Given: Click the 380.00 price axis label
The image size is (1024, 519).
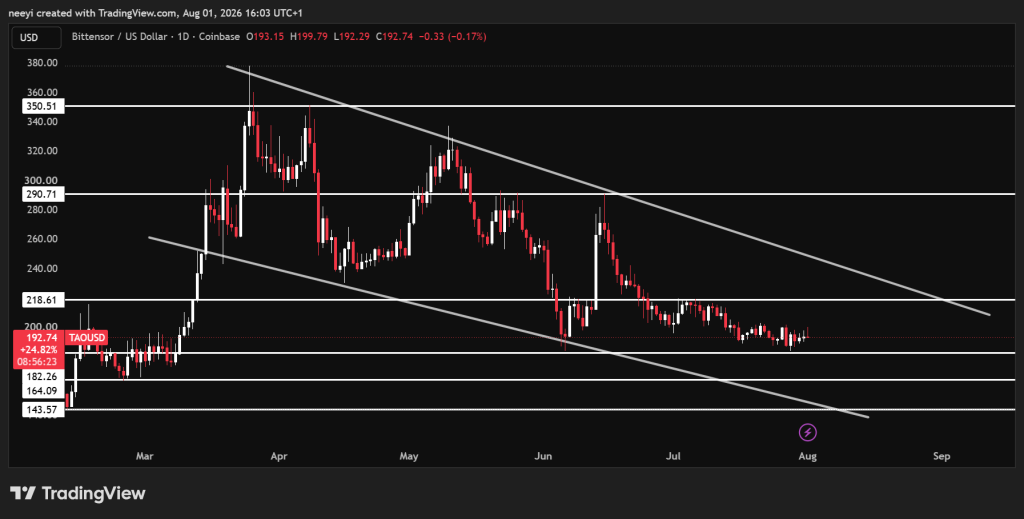Looking at the screenshot, I should coord(42,63).
